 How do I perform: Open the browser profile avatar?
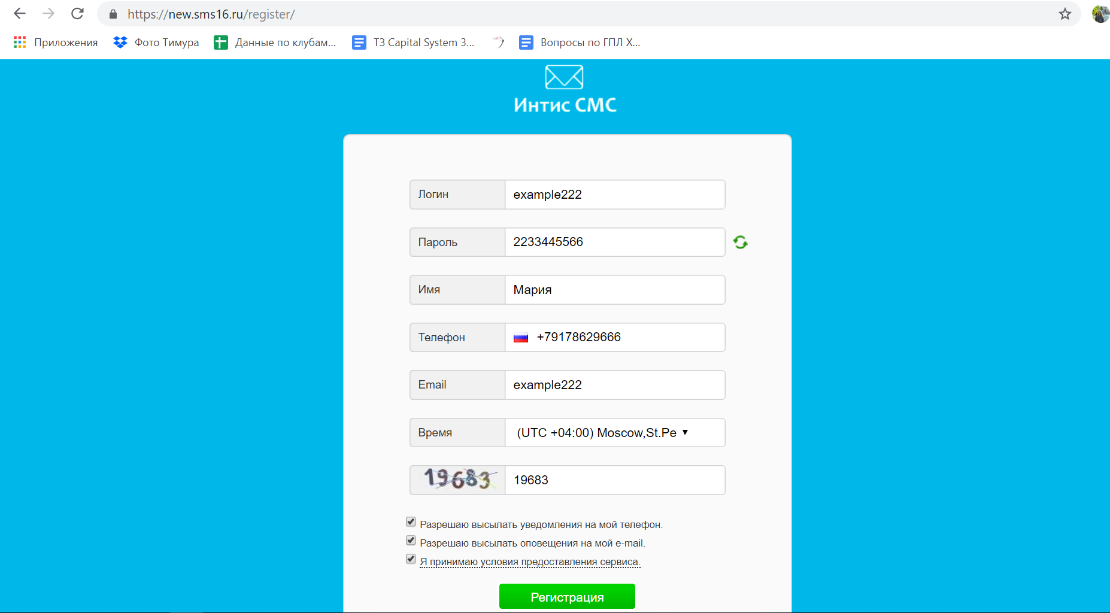coord(1102,13)
